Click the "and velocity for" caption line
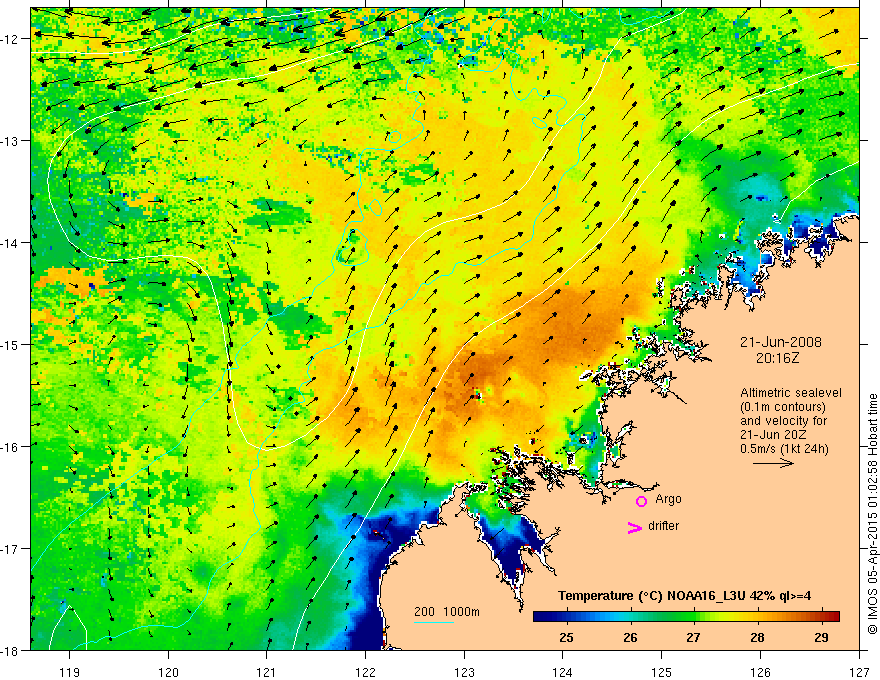 click(783, 421)
